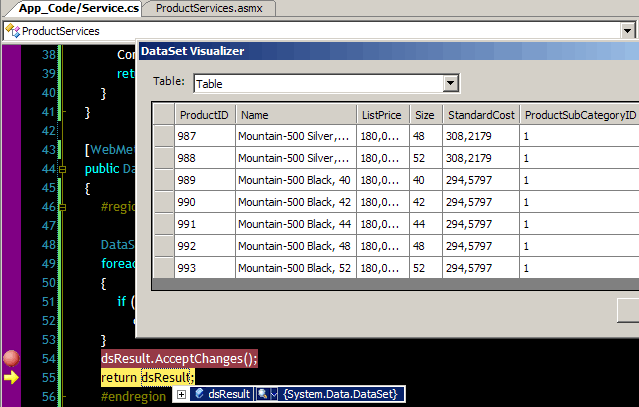Switch to the App_Code/Service.cs tab
639x407 pixels.
pos(70,8)
